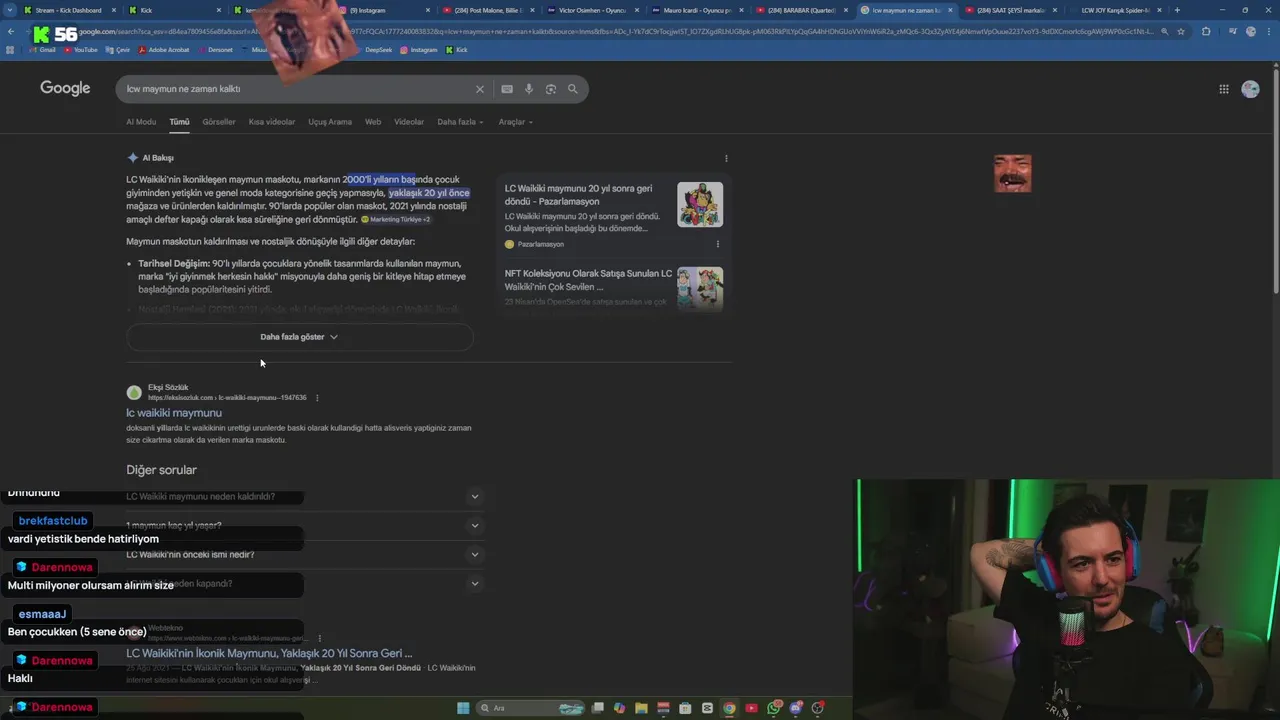Open Marketing Türkiye +2 source chip
The image size is (1280, 720).
click(397, 219)
